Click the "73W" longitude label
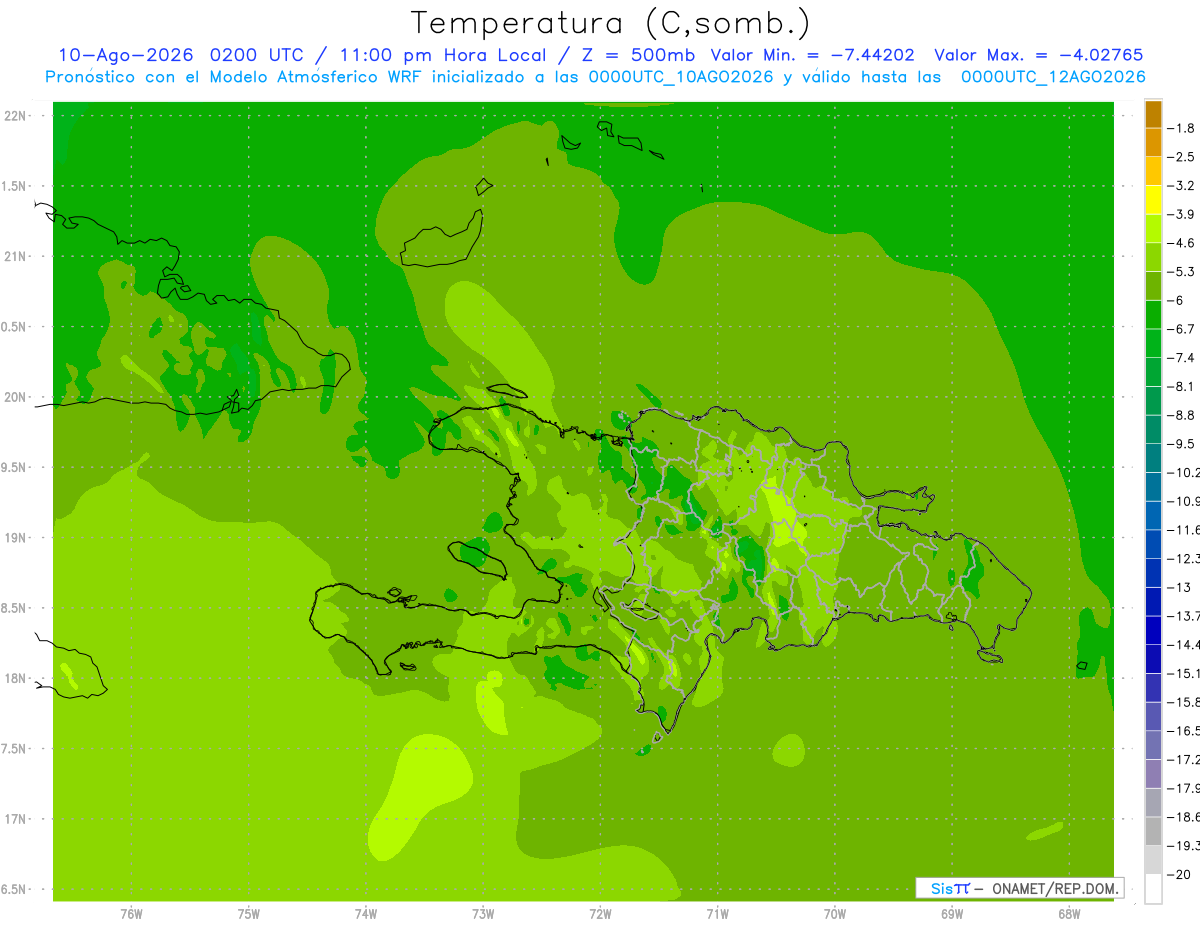The image size is (1200, 927). pos(483,914)
